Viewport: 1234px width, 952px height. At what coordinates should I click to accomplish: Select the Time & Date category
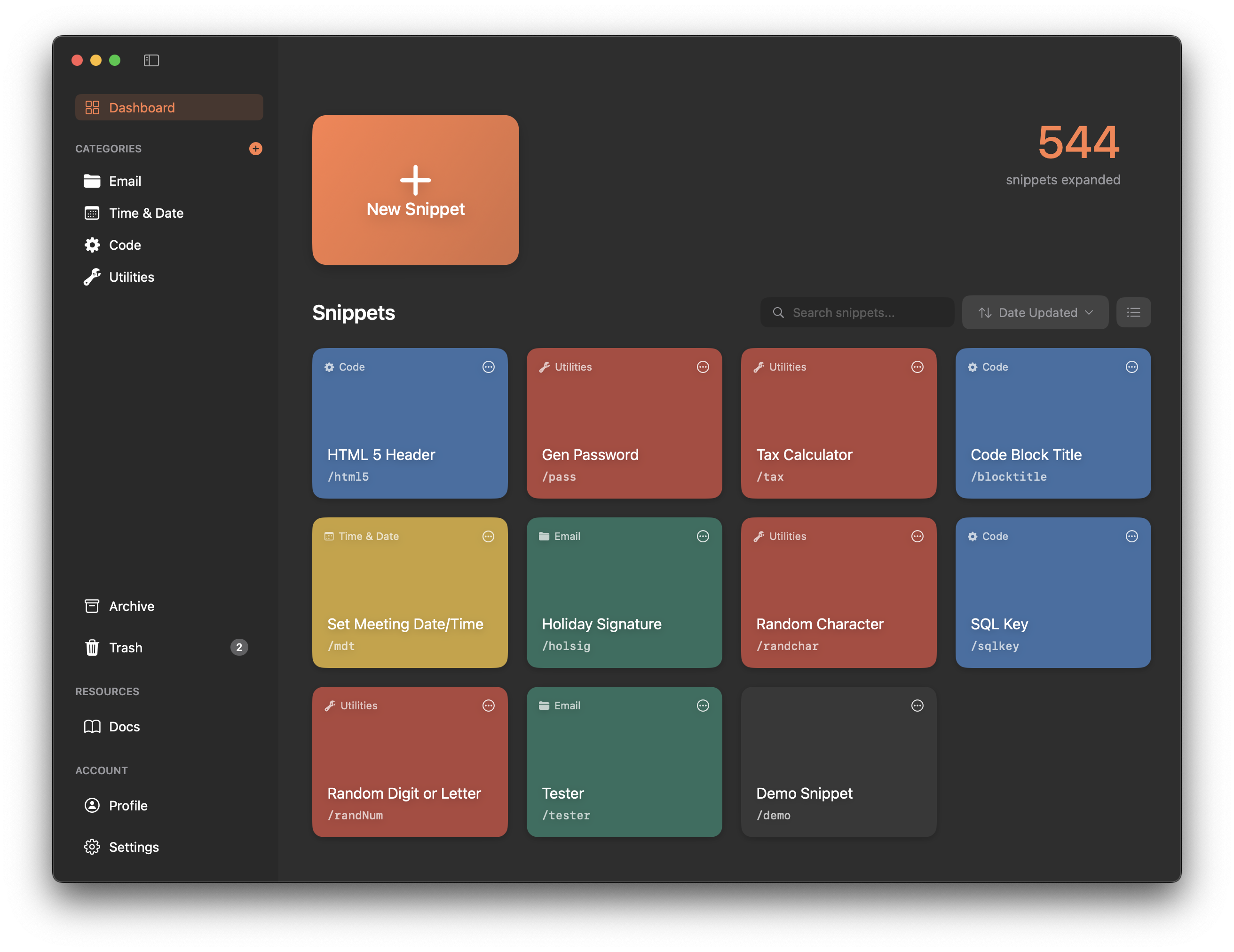tap(146, 213)
